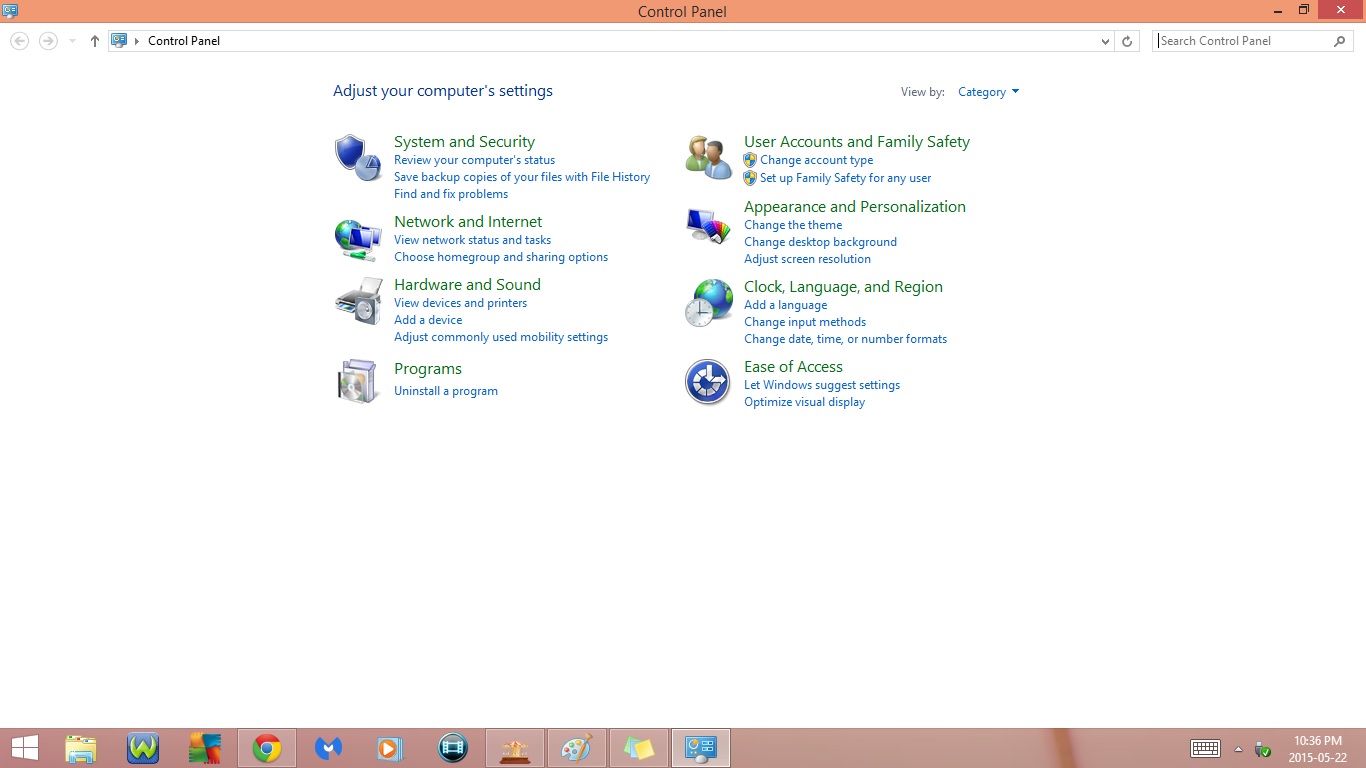
Task: Click View network status and tasks
Action: tap(472, 240)
